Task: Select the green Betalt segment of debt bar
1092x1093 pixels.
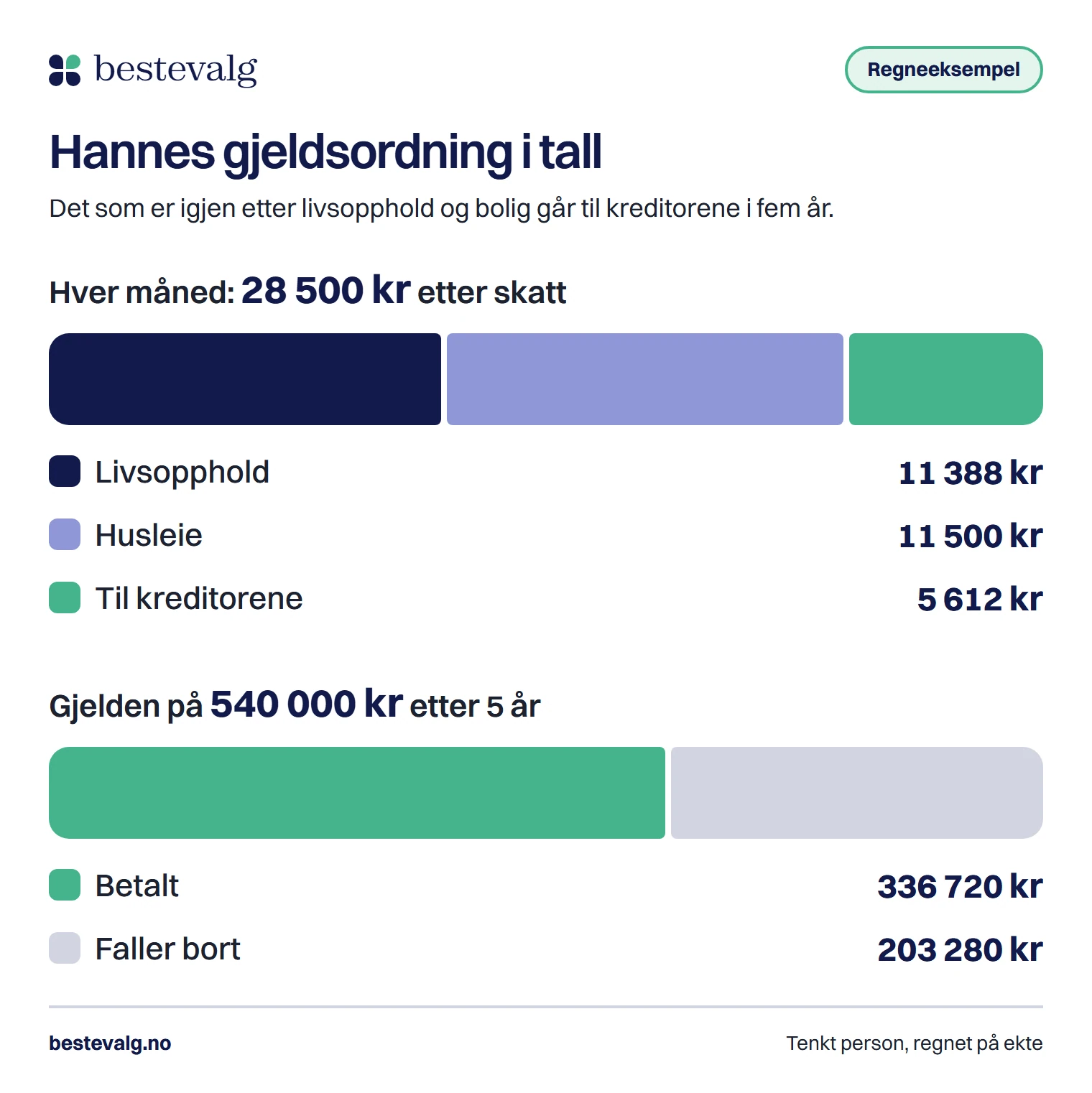Action: click(357, 793)
